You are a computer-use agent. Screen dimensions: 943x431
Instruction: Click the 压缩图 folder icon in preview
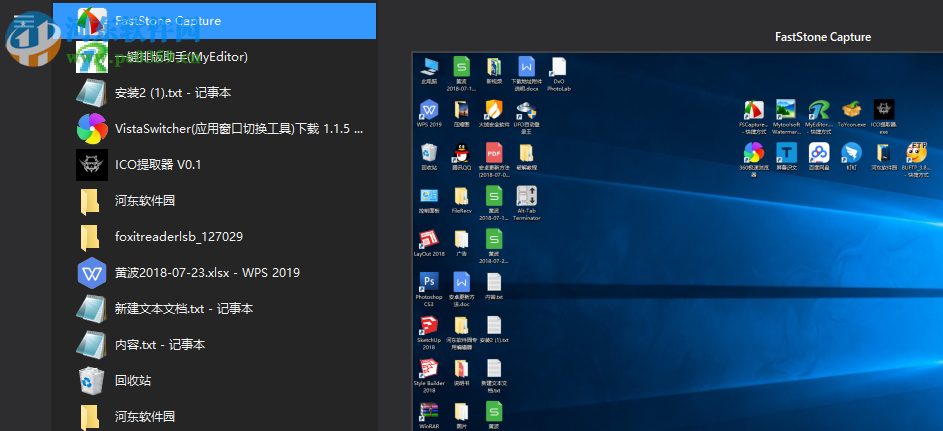point(461,109)
